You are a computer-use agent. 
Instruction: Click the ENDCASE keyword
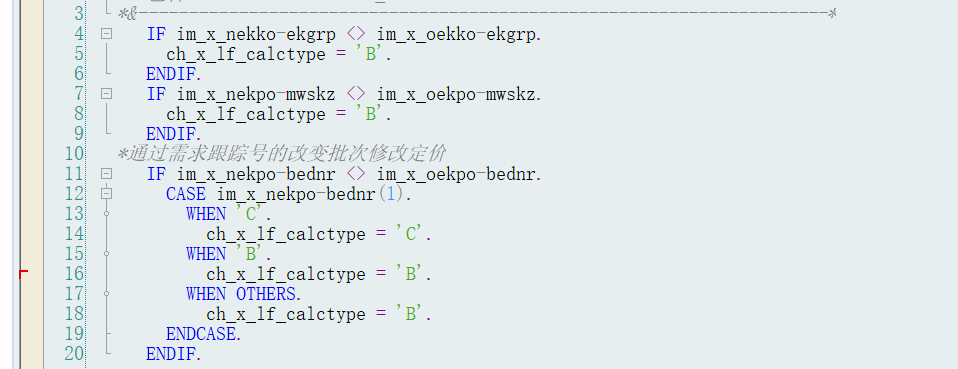tap(203, 334)
